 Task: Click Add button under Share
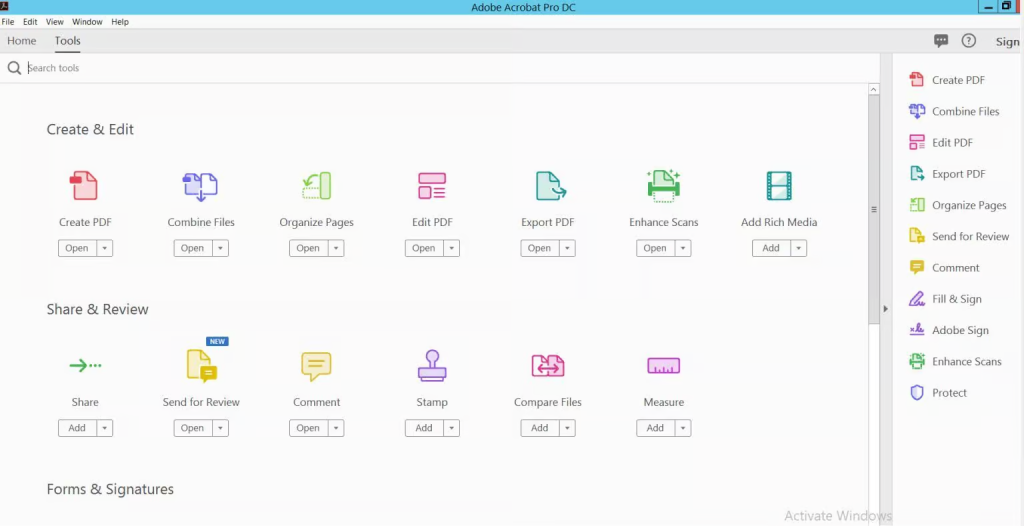(77, 428)
